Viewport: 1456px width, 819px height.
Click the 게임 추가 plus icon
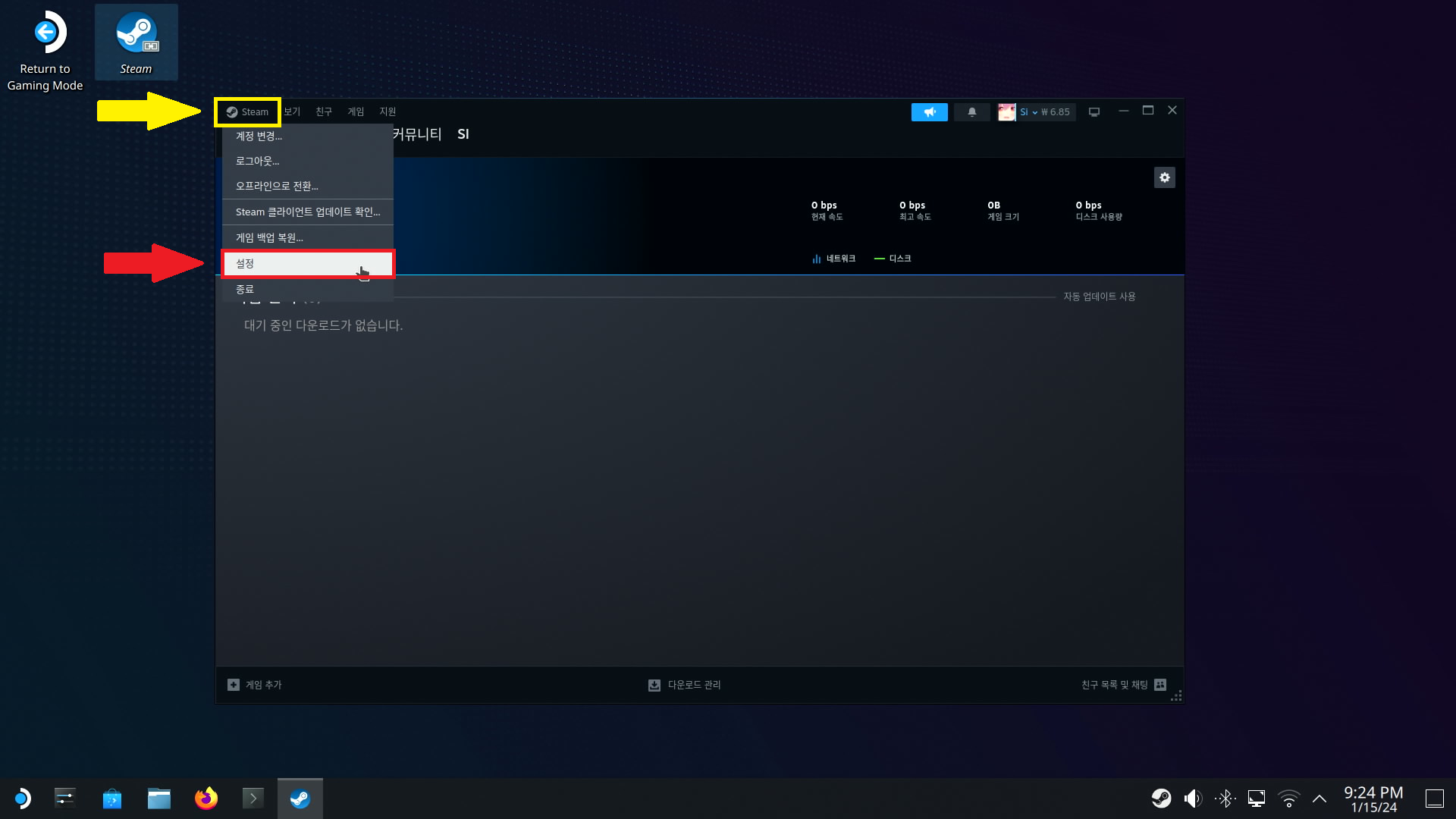pos(234,685)
